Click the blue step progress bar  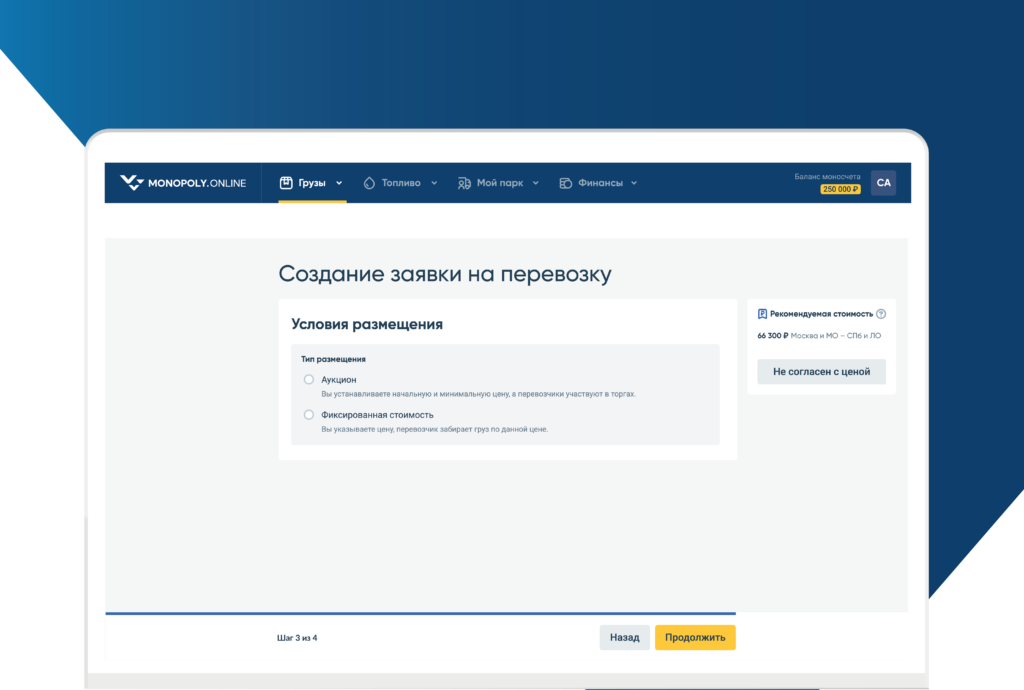pos(420,613)
